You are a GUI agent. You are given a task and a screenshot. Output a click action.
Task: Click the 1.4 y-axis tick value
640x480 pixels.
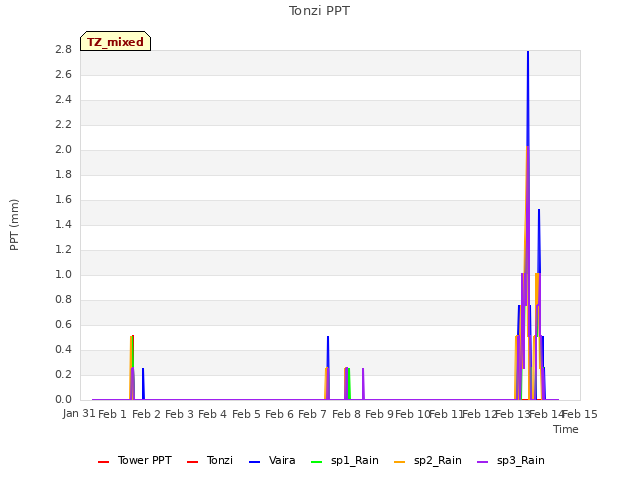(x=63, y=224)
